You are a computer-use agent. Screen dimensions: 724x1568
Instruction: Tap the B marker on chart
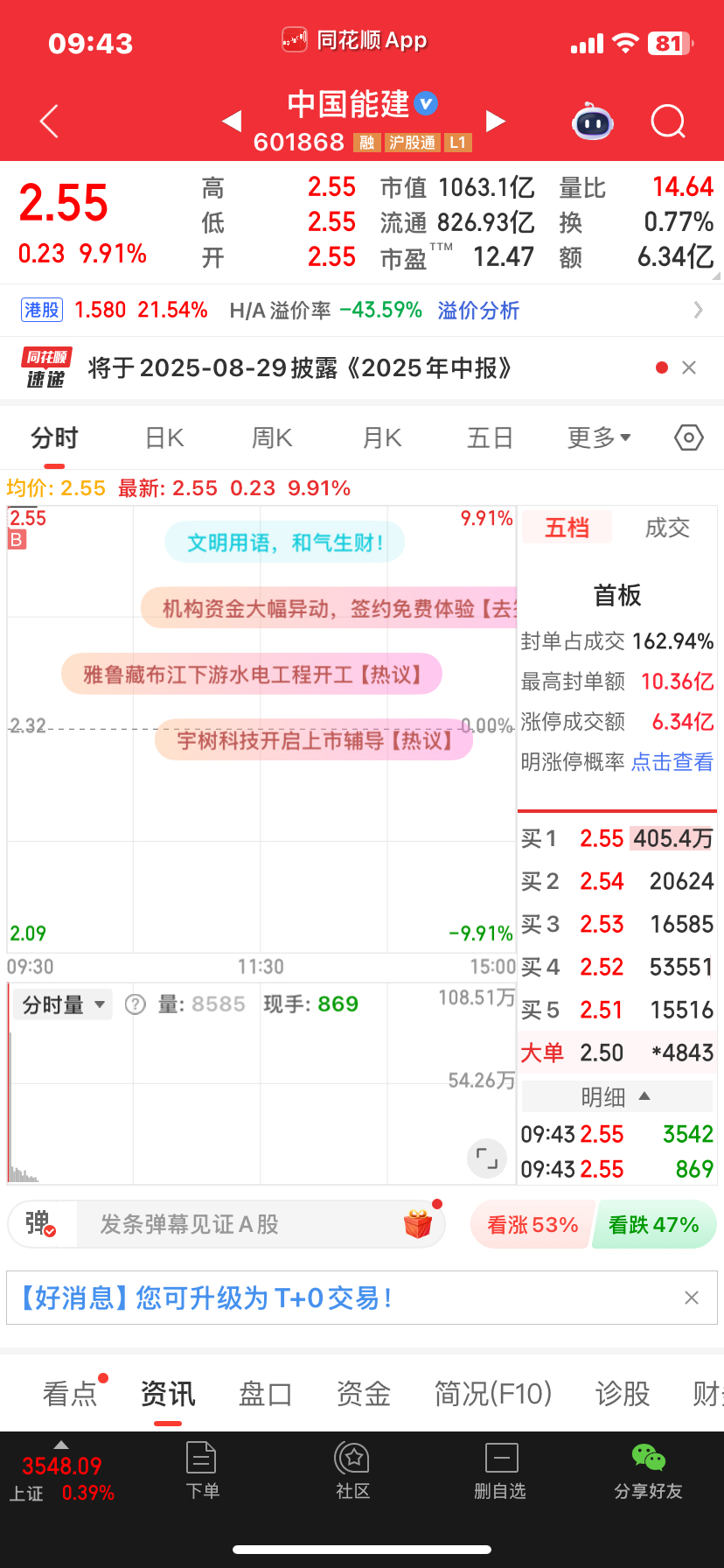[17, 540]
